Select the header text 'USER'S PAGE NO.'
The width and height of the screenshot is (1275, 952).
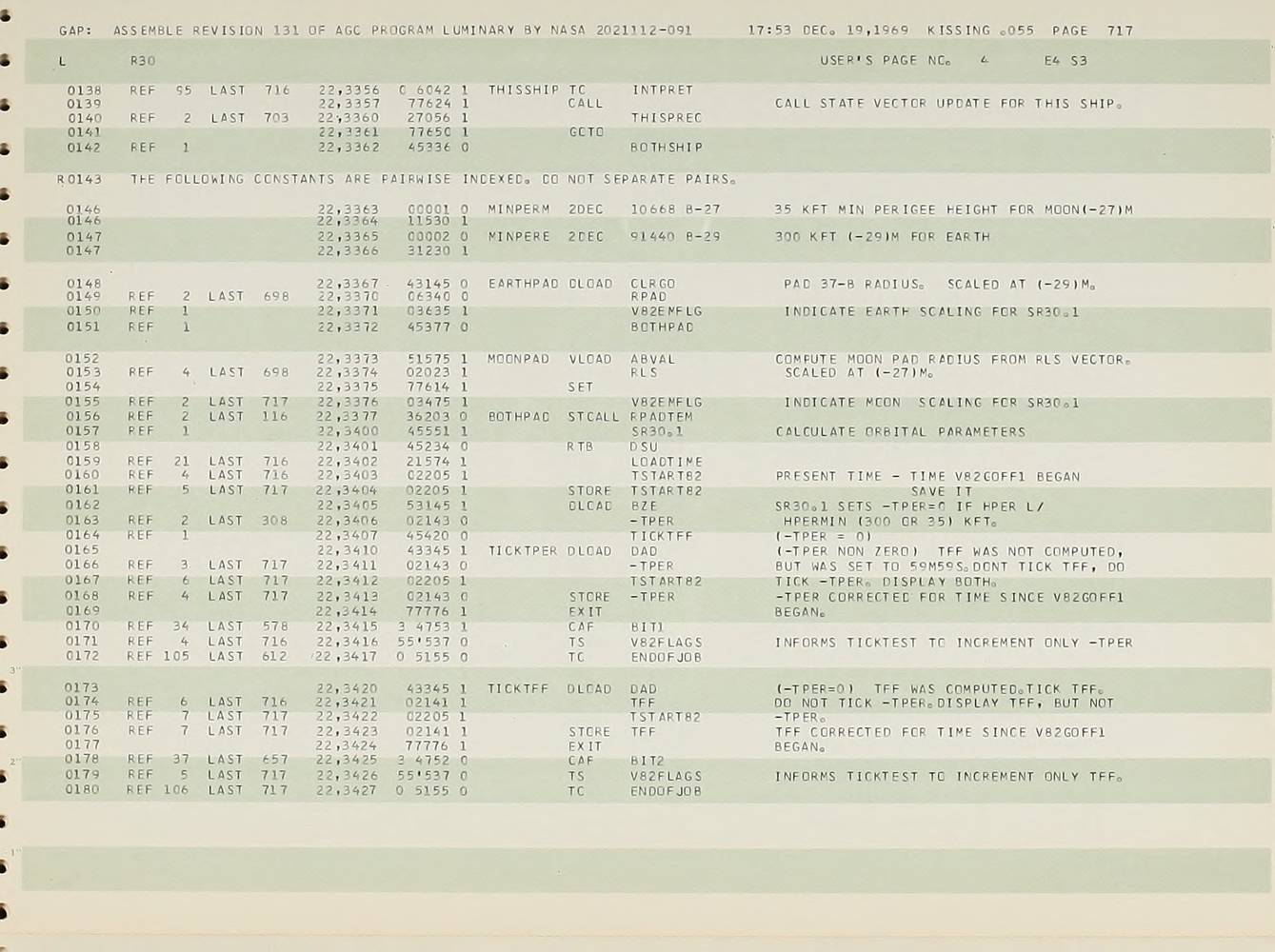pos(886,61)
